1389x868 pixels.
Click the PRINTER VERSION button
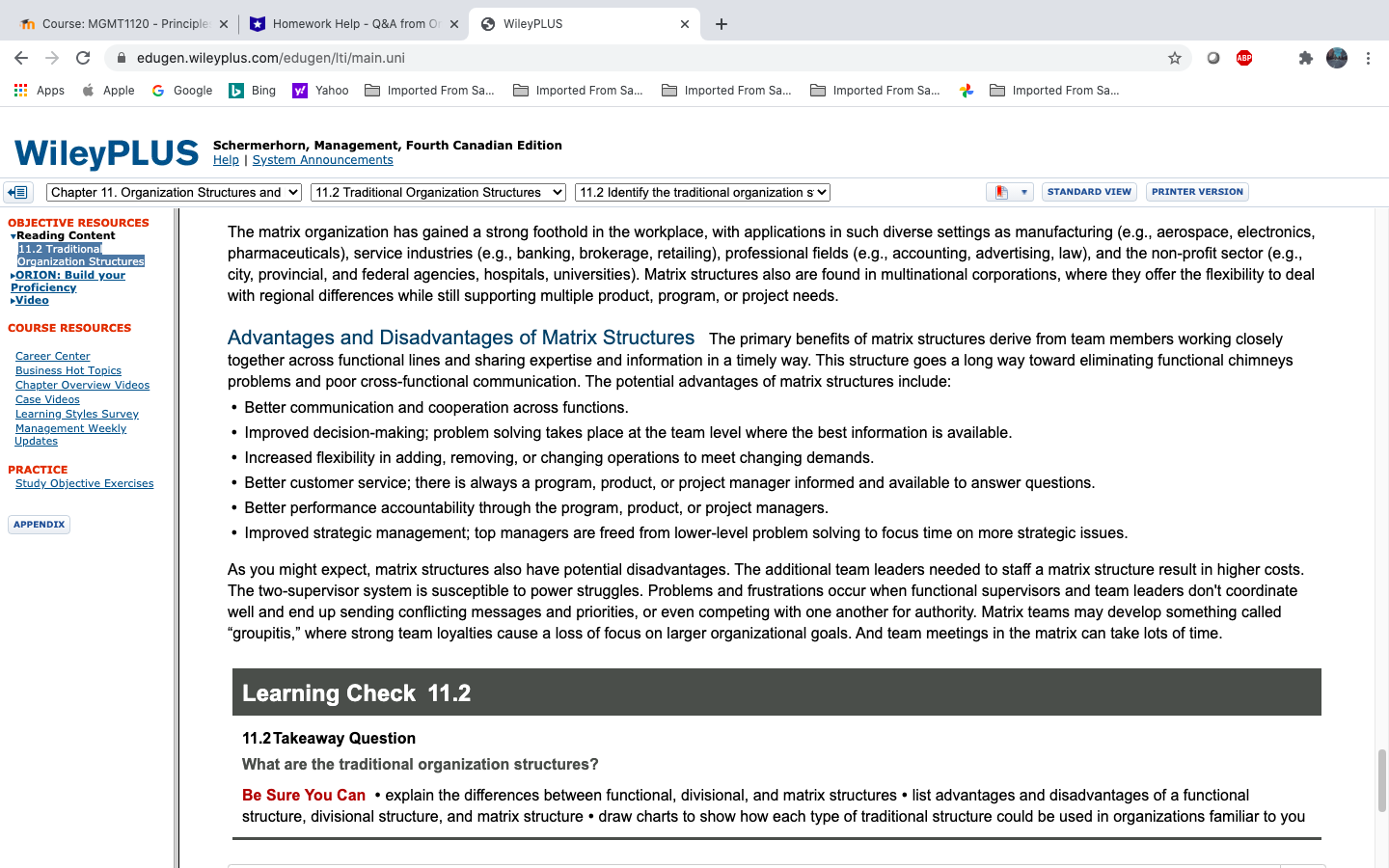pos(1197,192)
